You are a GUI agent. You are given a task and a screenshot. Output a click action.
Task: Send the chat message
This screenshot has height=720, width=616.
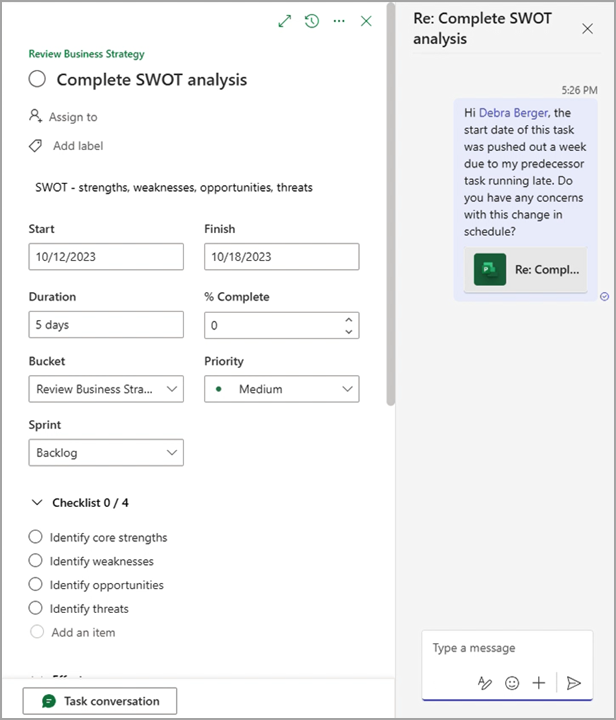573,683
